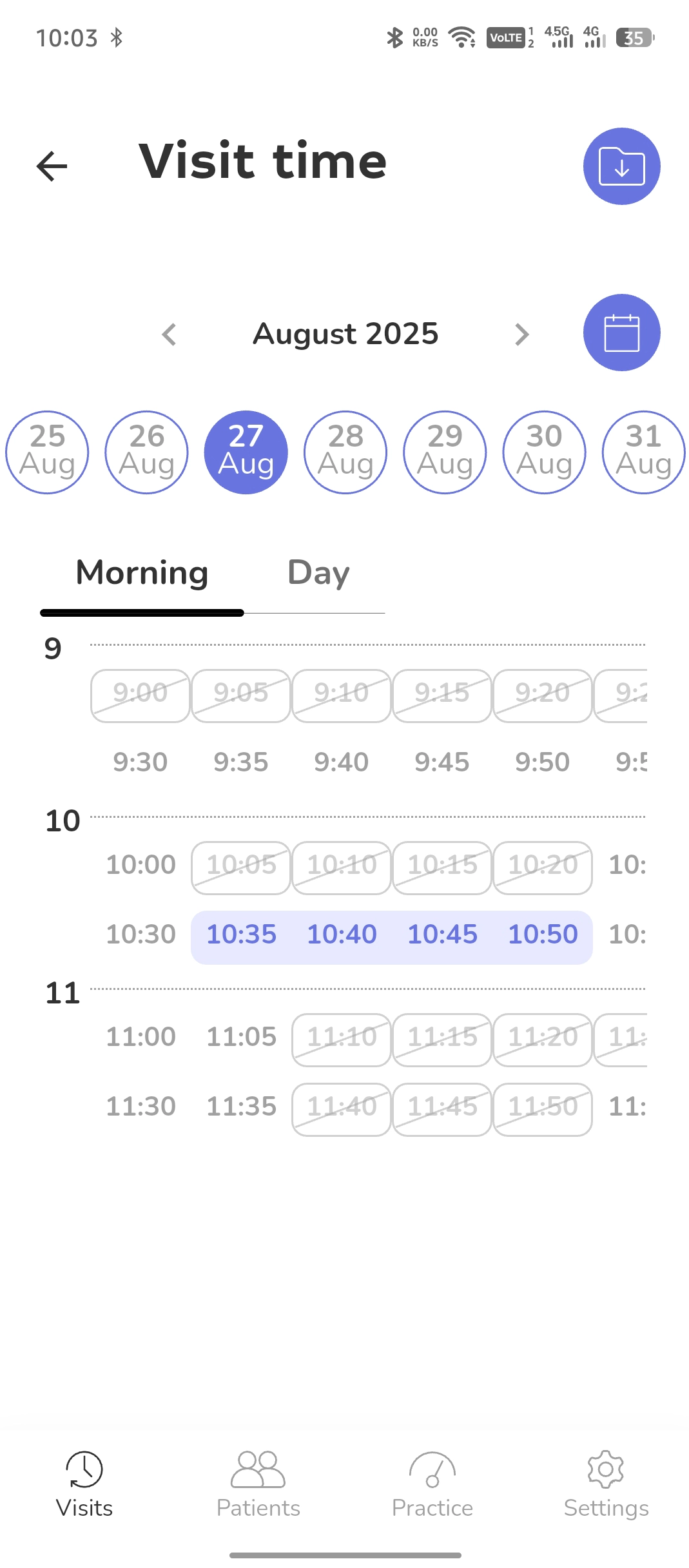Tap the back arrow icon
This screenshot has width=689, height=1568.
coord(52,166)
